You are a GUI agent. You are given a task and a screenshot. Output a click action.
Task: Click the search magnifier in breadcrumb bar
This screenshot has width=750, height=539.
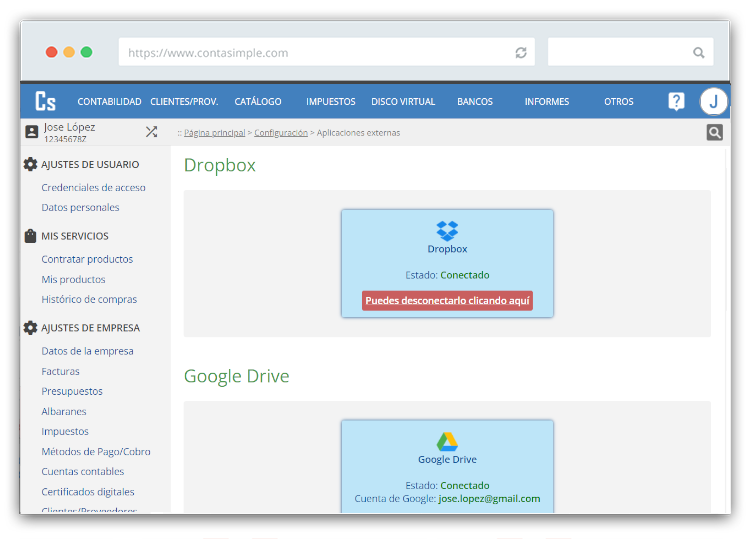714,132
